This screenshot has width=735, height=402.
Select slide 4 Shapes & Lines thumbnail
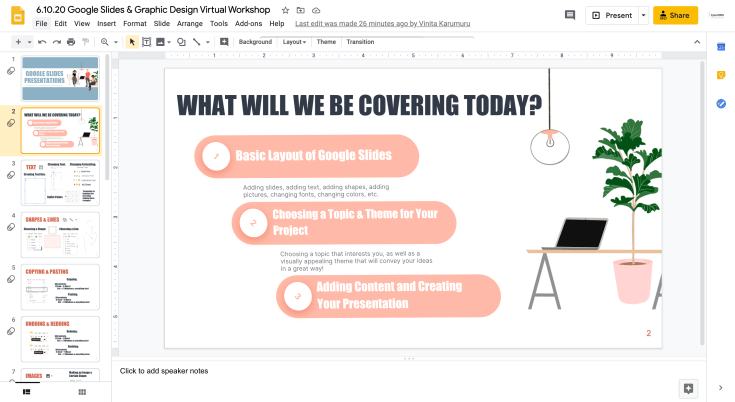[x=60, y=235]
